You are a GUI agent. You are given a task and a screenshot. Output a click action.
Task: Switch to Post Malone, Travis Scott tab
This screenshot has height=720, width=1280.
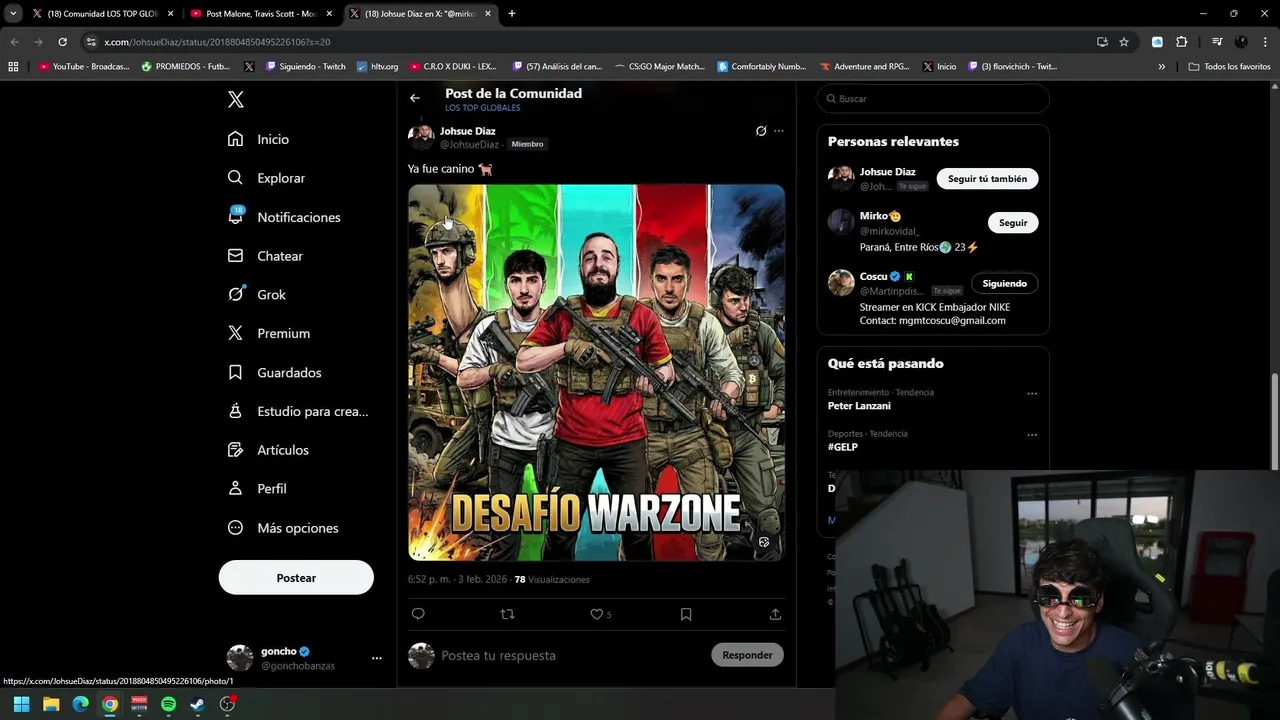262,14
